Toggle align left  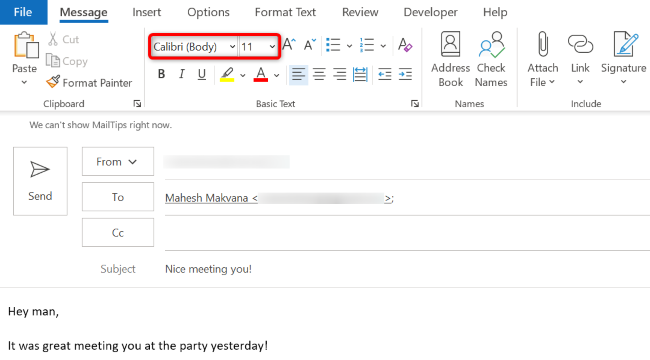(x=298, y=75)
